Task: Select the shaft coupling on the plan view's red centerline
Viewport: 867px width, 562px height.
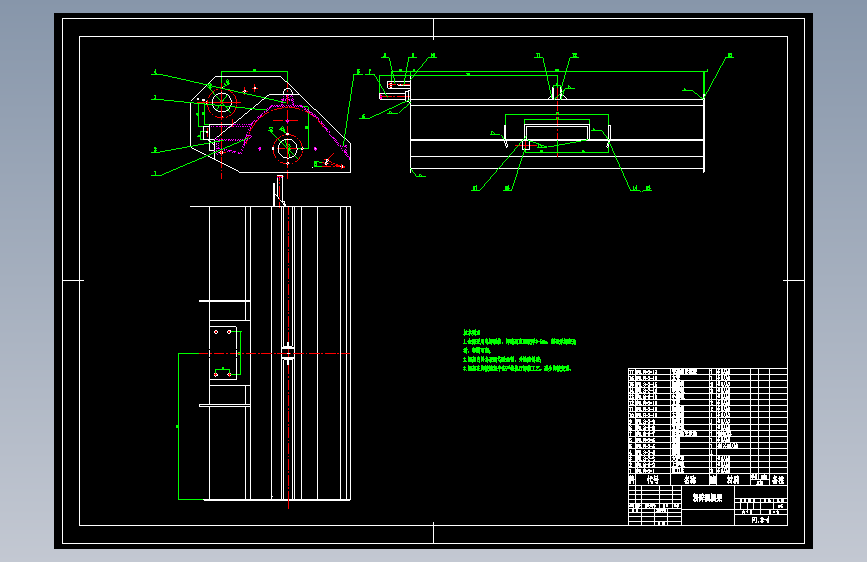Action: click(x=288, y=353)
